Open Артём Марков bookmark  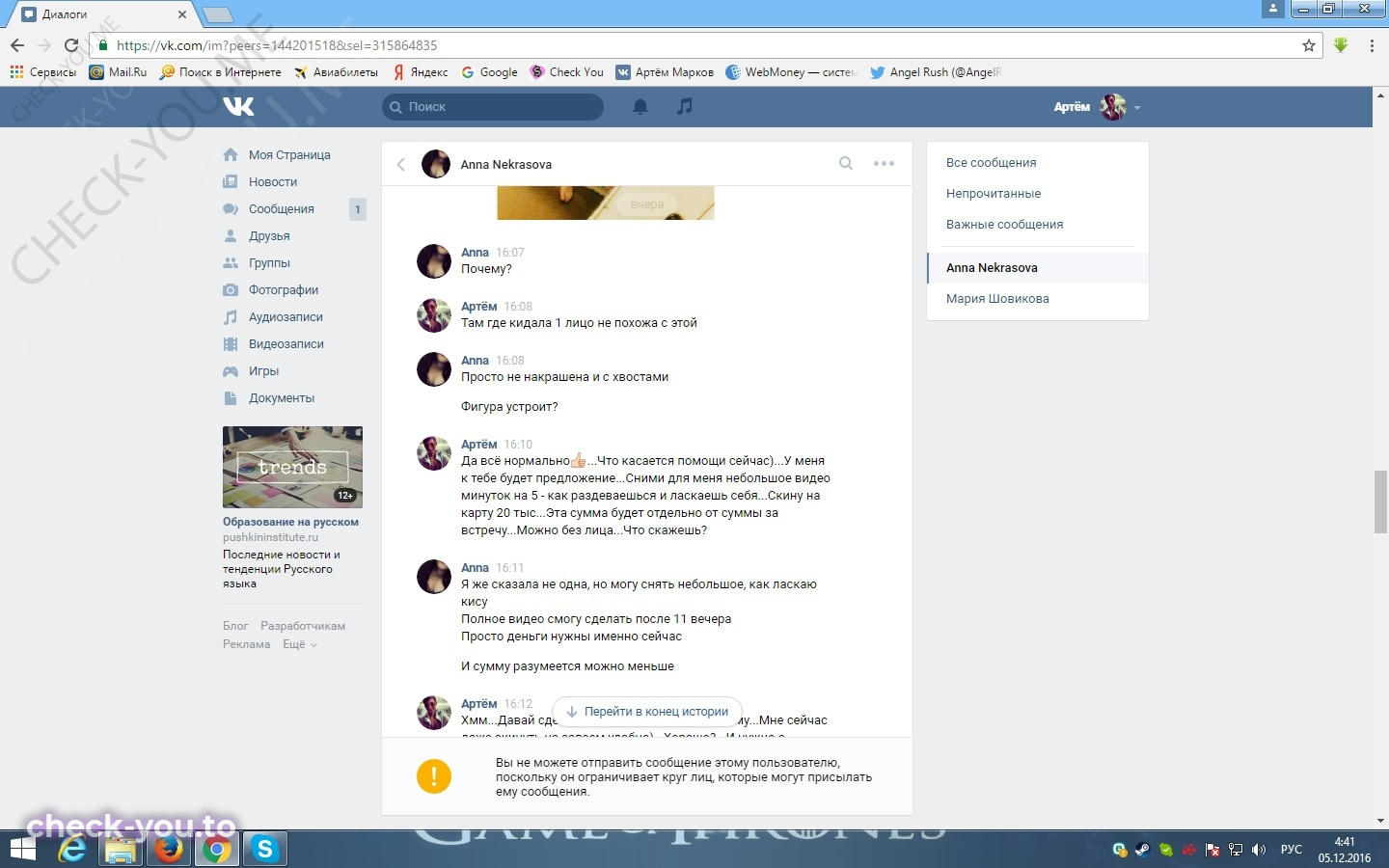point(665,72)
